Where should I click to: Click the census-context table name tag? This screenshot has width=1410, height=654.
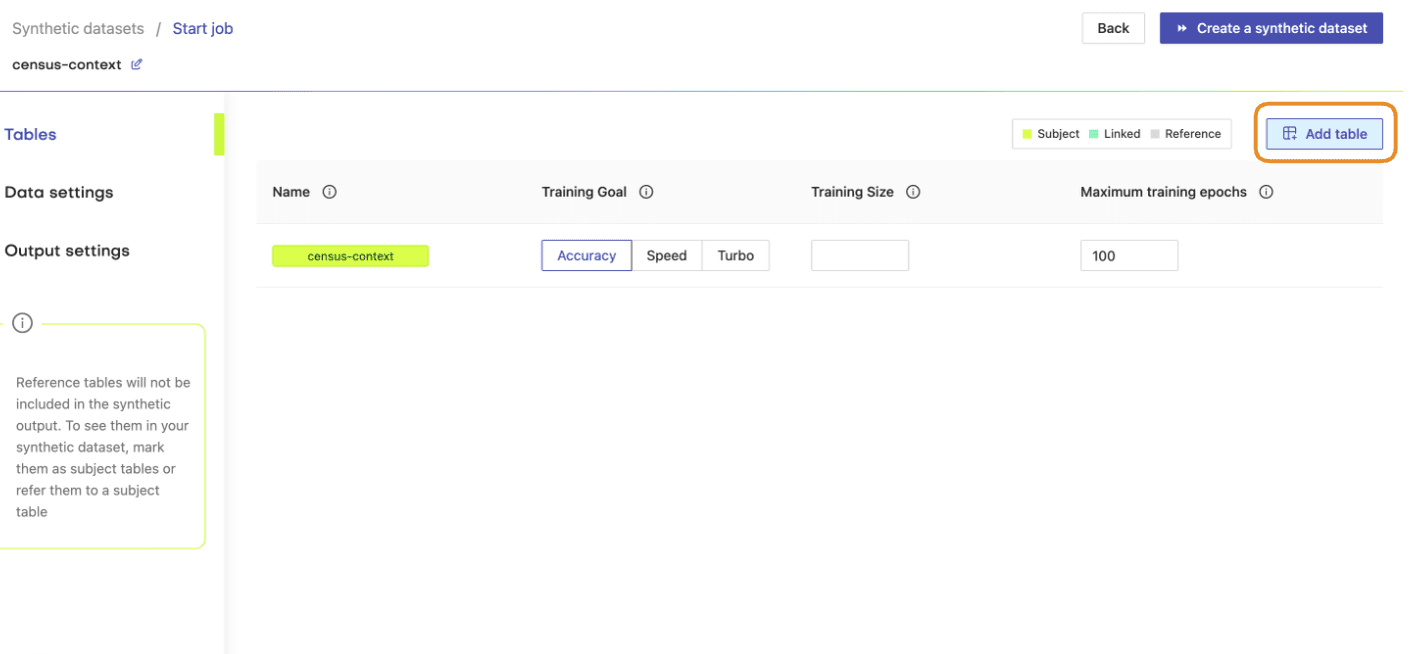pos(350,256)
